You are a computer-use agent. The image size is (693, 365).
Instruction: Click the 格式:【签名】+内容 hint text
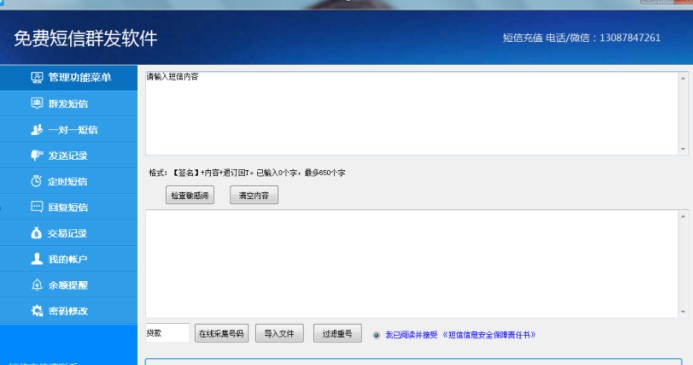247,173
